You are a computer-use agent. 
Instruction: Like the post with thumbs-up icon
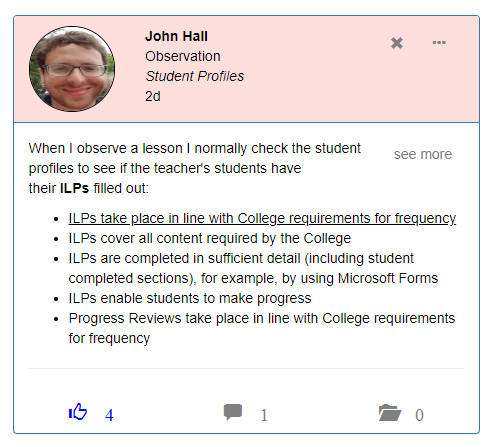click(78, 412)
